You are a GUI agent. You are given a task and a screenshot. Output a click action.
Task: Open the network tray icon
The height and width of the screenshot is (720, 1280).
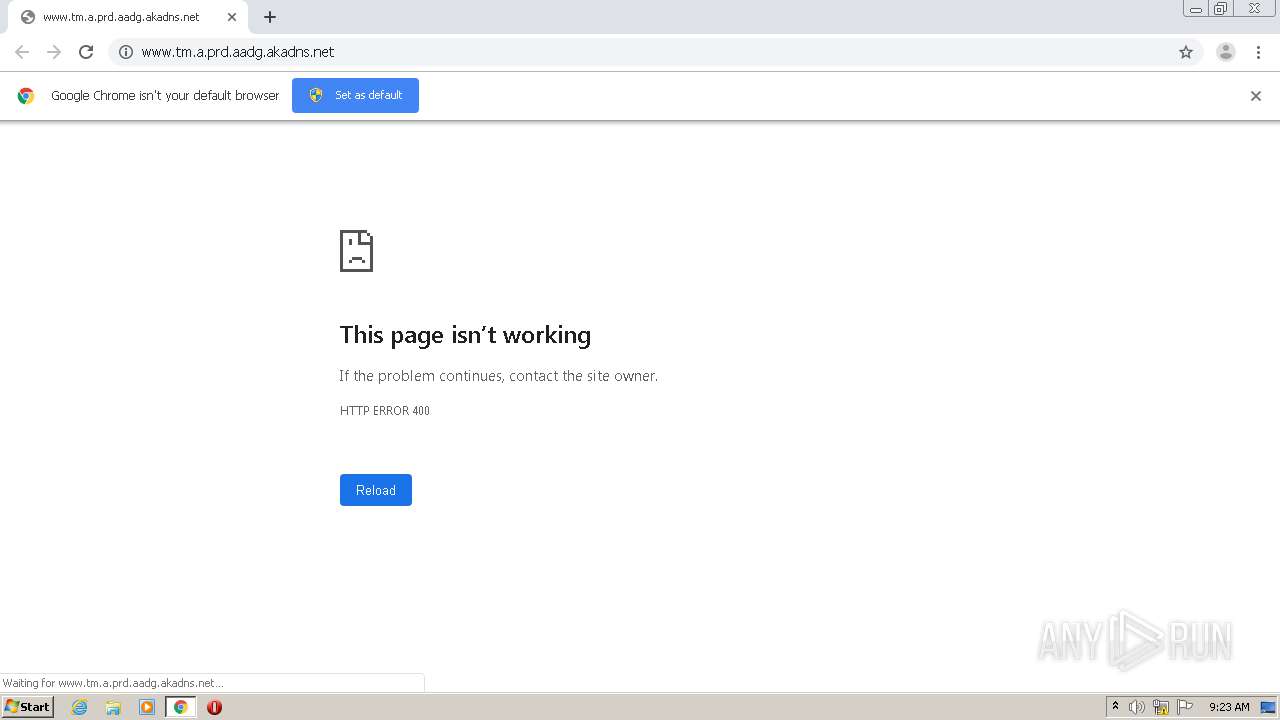[1161, 707]
